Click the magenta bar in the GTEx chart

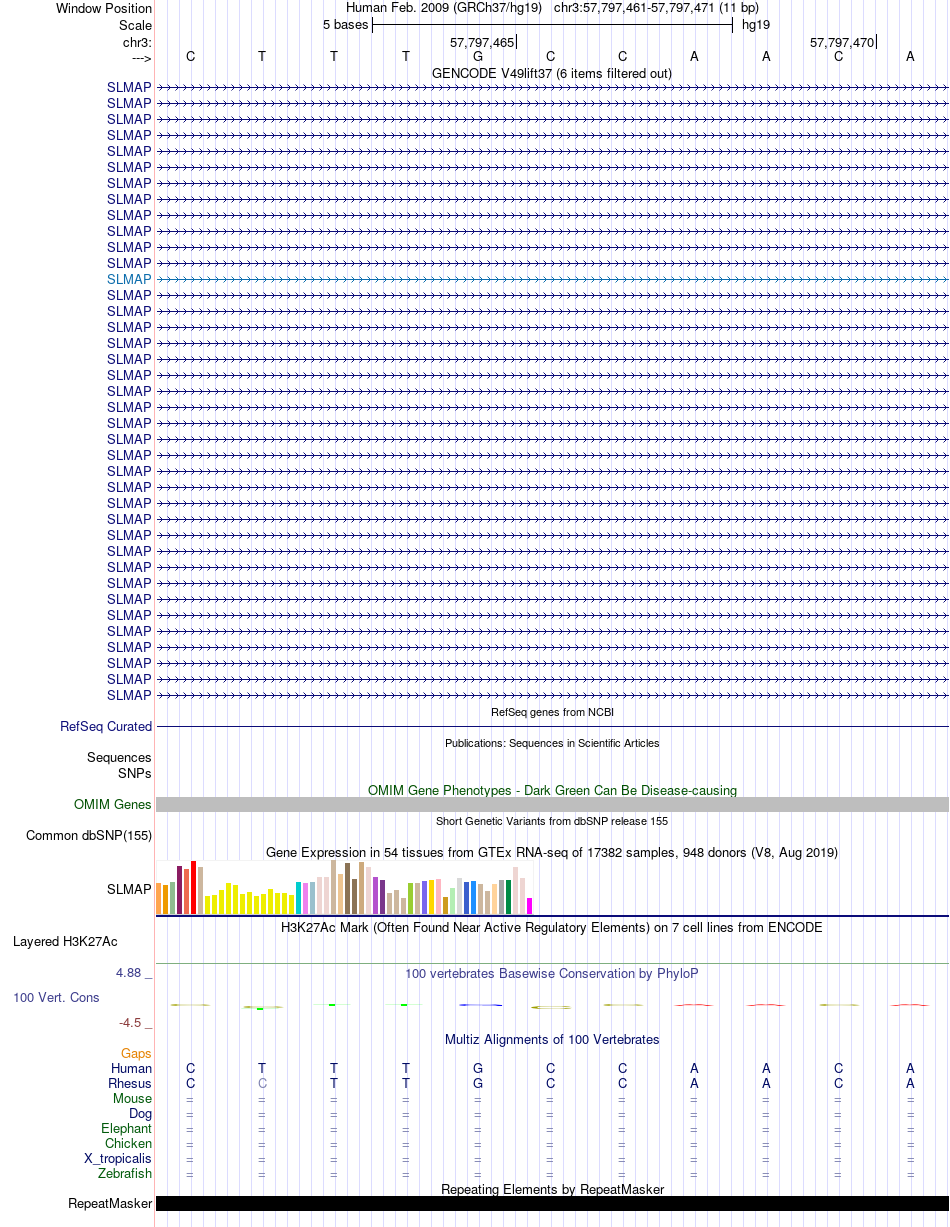530,906
